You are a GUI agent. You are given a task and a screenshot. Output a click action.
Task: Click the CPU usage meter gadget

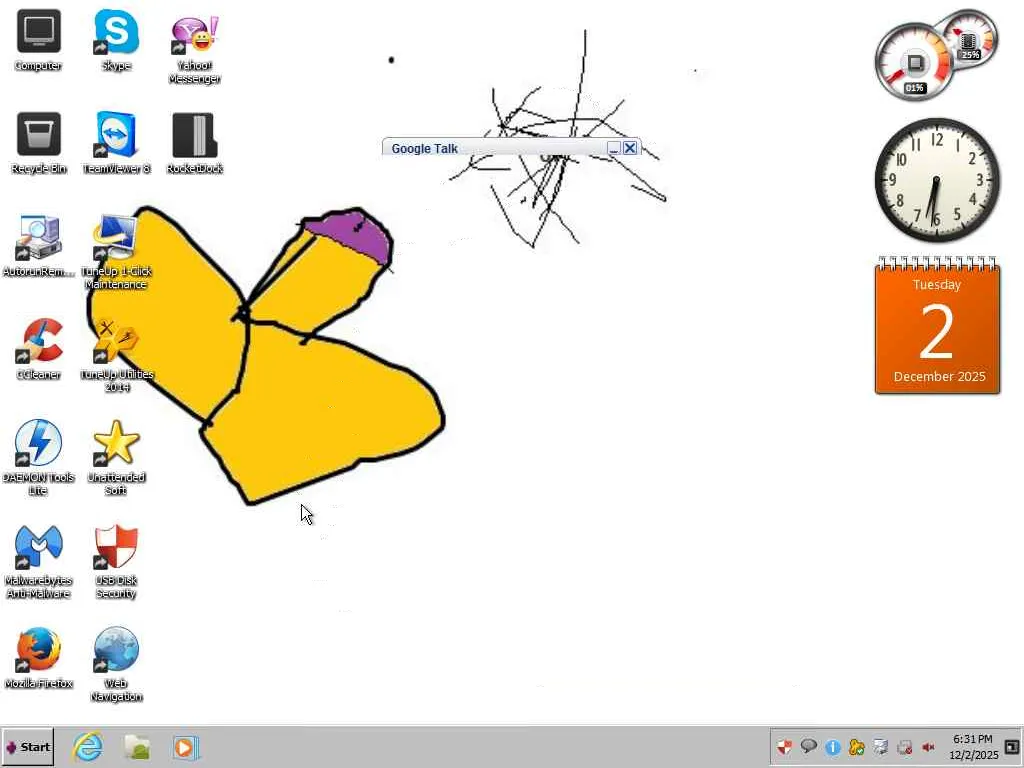click(x=914, y=63)
